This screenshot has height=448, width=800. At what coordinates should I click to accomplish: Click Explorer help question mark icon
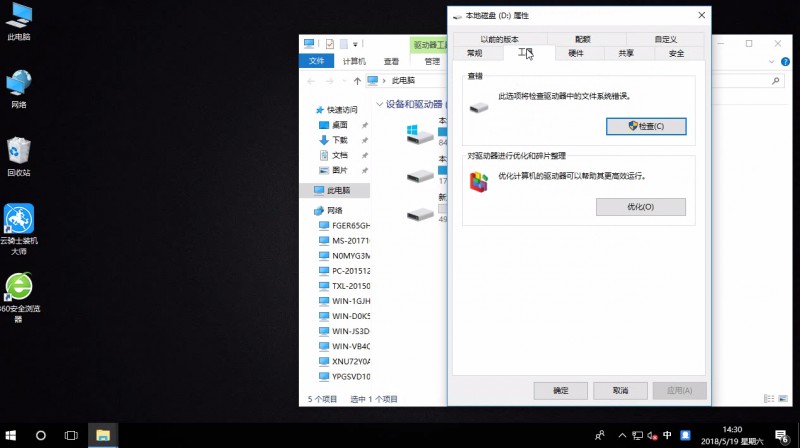785,62
